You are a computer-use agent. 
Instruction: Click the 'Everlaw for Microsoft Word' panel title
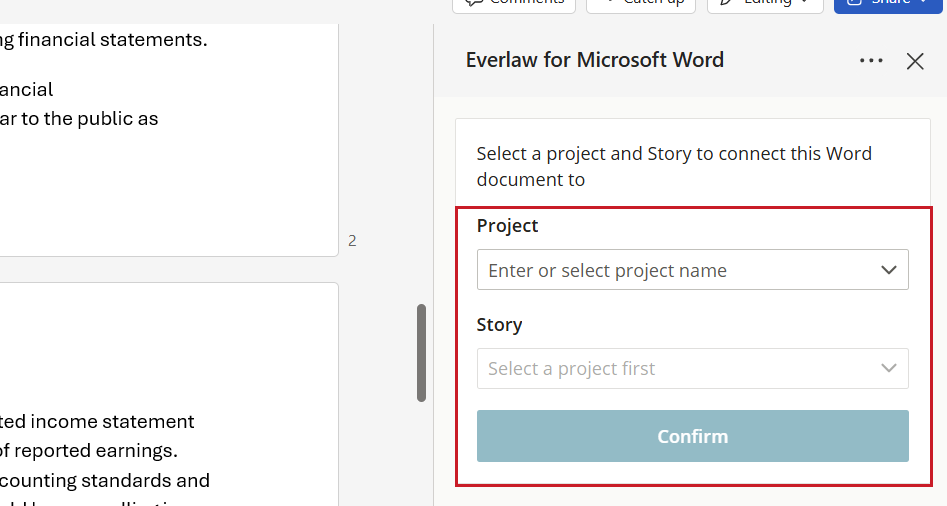pyautogui.click(x=594, y=60)
